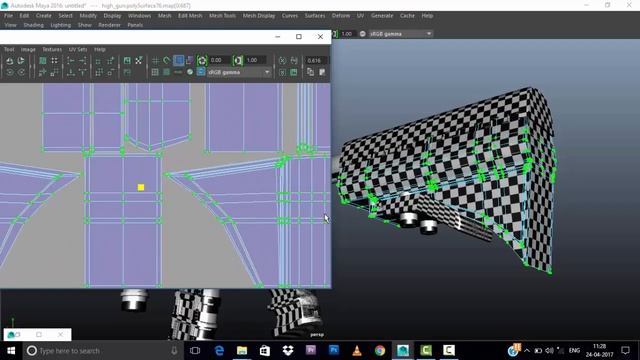Click UV editor gamma field 1.00
This screenshot has height=360, width=640.
click(x=256, y=60)
